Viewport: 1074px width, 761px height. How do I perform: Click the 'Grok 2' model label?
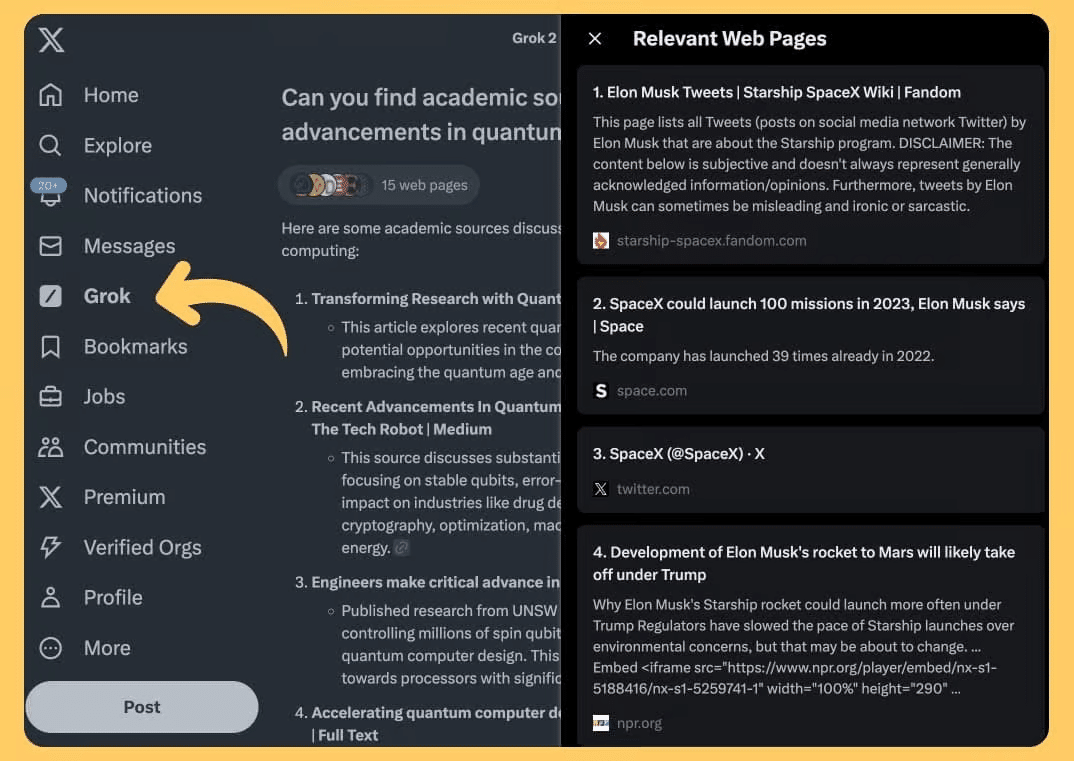click(x=534, y=38)
